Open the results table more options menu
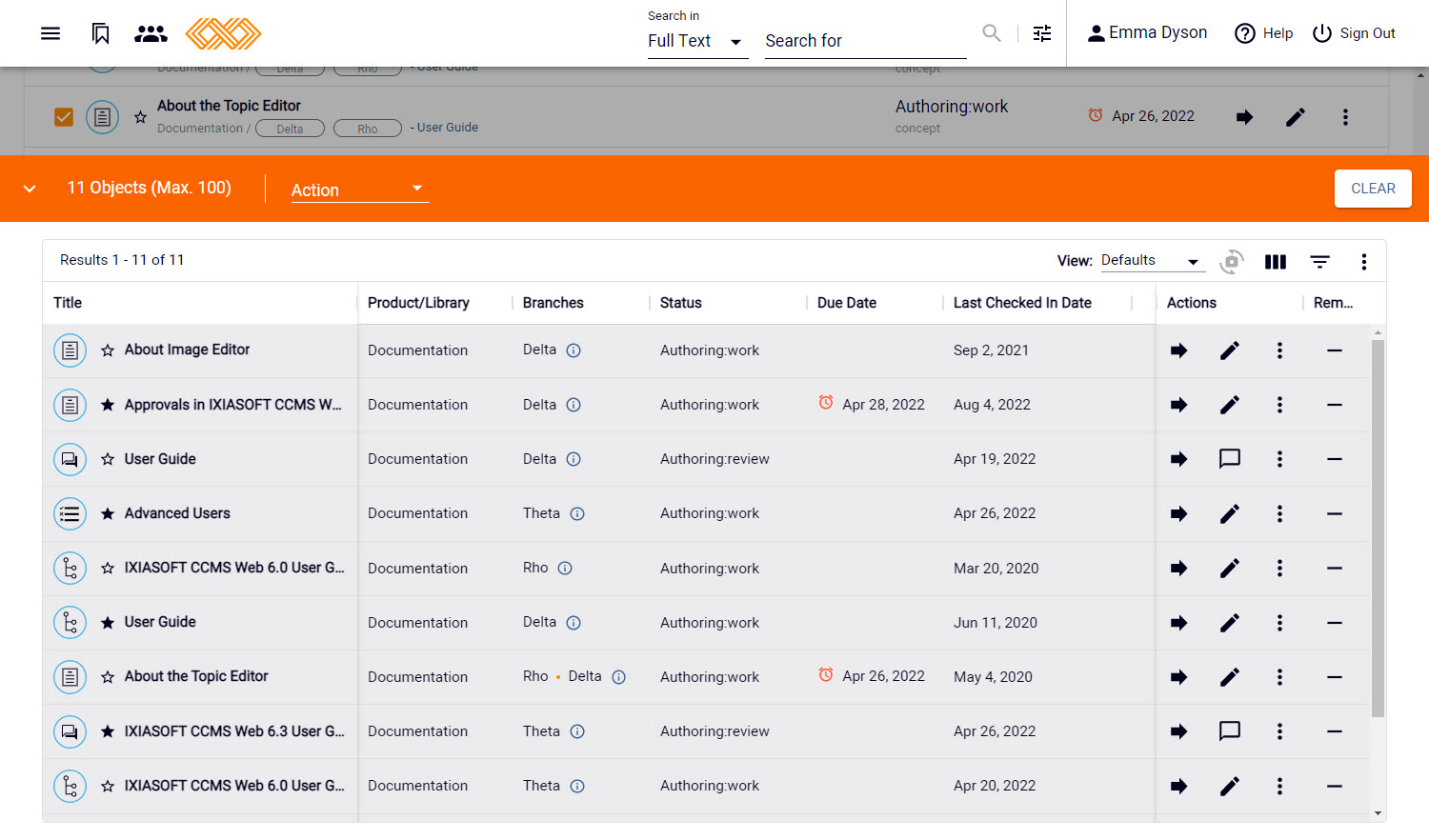The width and height of the screenshot is (1429, 840). point(1364,262)
